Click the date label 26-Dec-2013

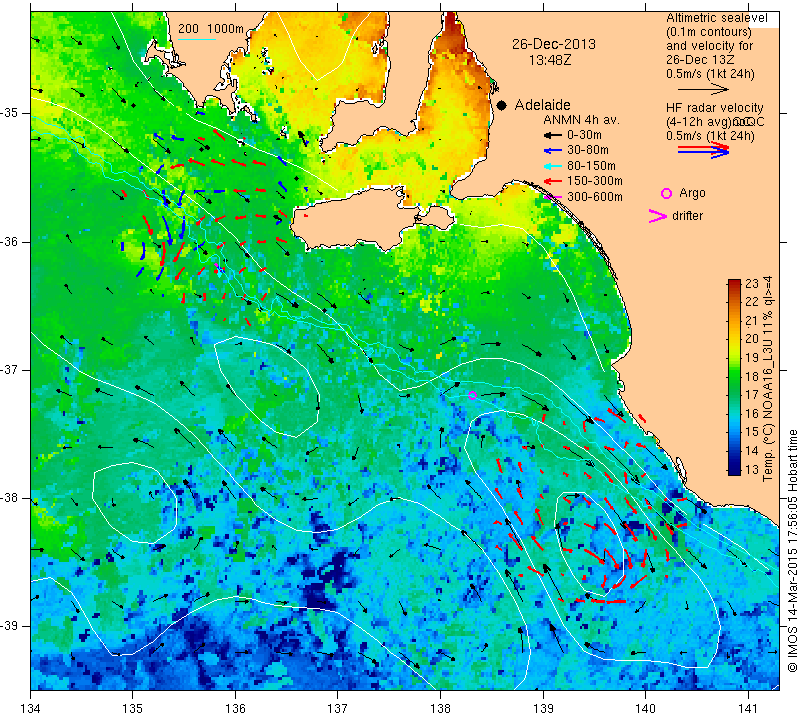pos(554,44)
